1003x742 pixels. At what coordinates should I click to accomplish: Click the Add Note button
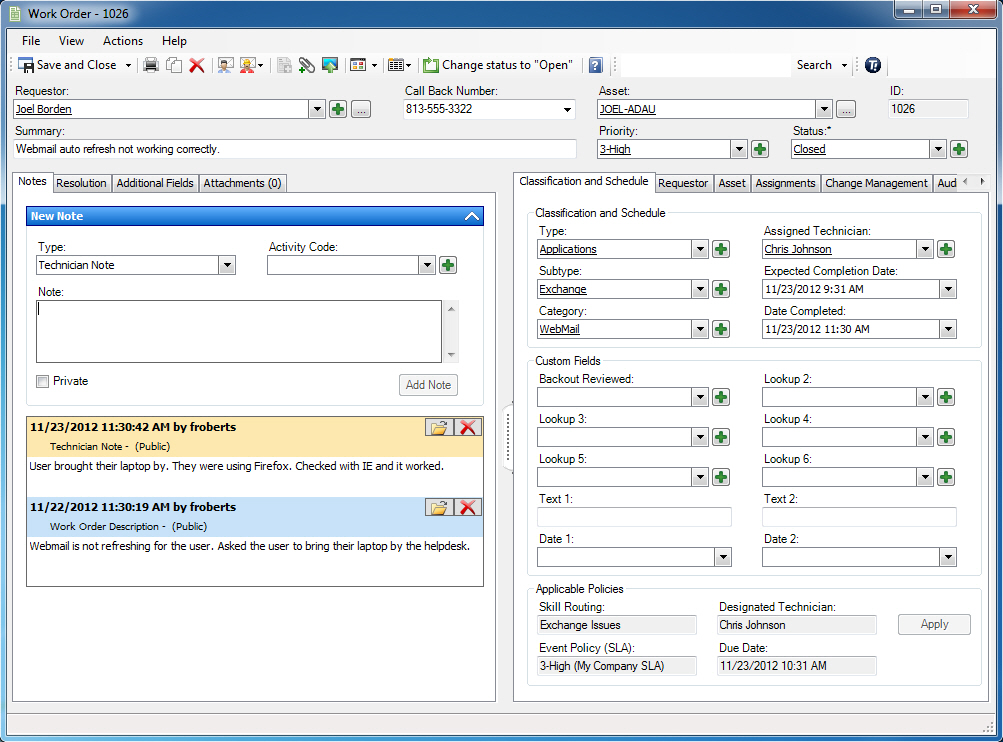pos(429,384)
